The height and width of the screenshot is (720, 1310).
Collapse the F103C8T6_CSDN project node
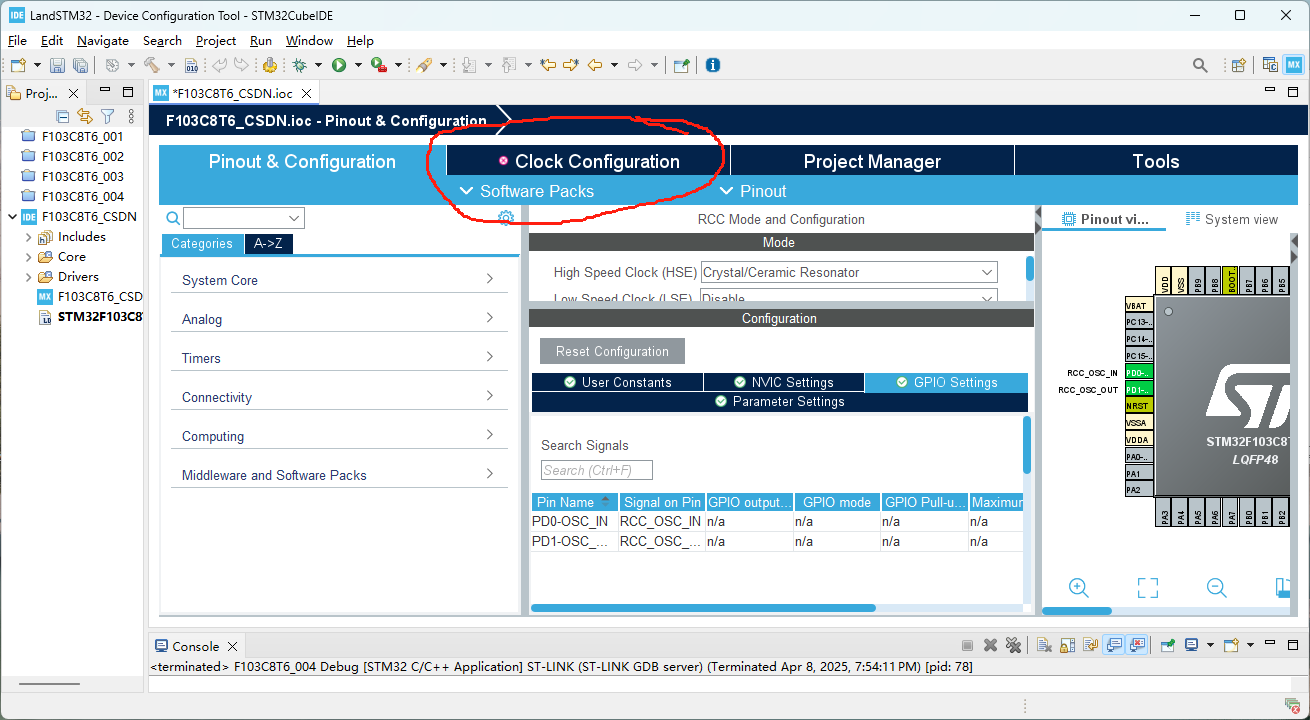pyautogui.click(x=12, y=217)
